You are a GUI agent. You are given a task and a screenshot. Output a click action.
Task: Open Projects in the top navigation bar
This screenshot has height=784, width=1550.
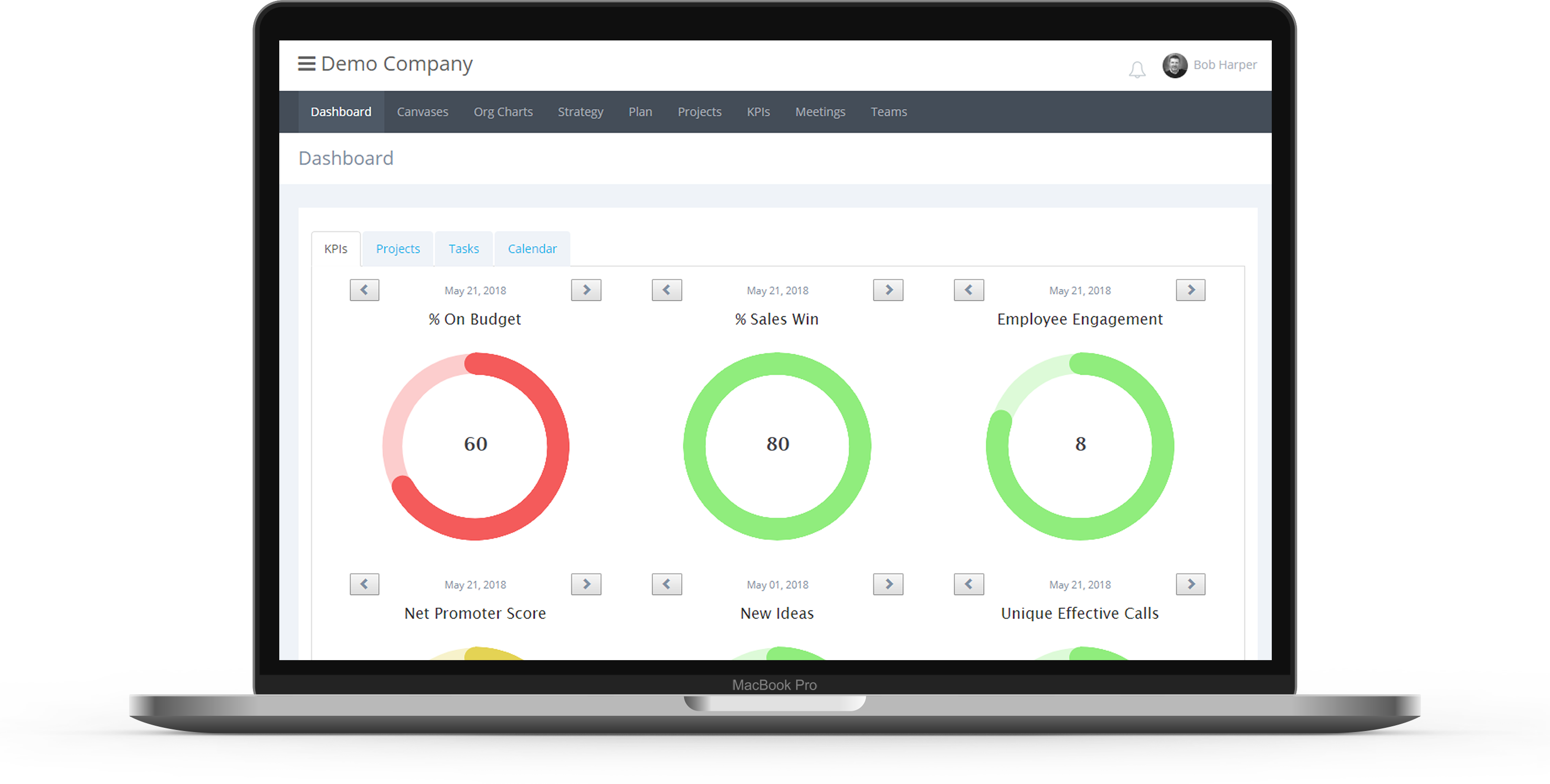(x=699, y=112)
